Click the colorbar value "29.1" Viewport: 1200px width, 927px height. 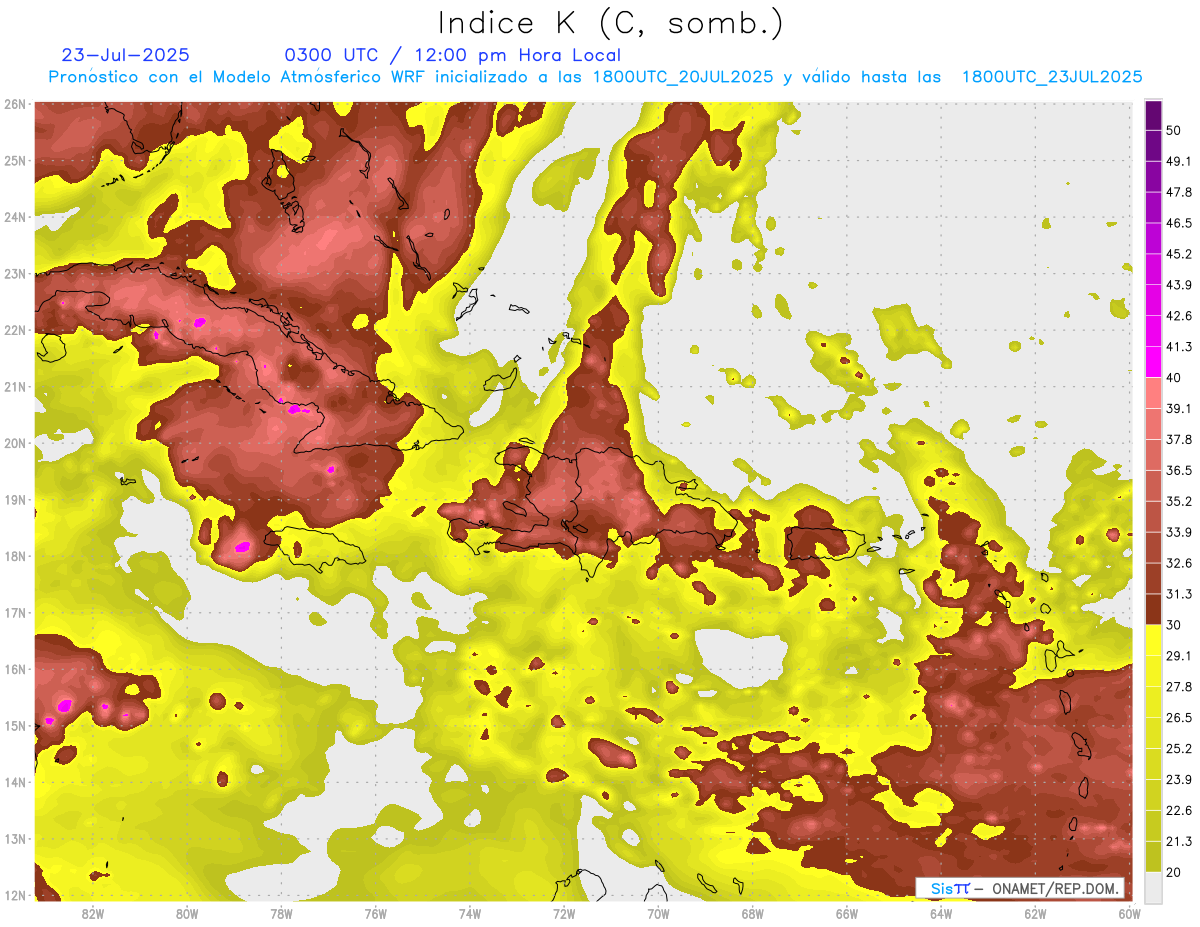[1178, 656]
